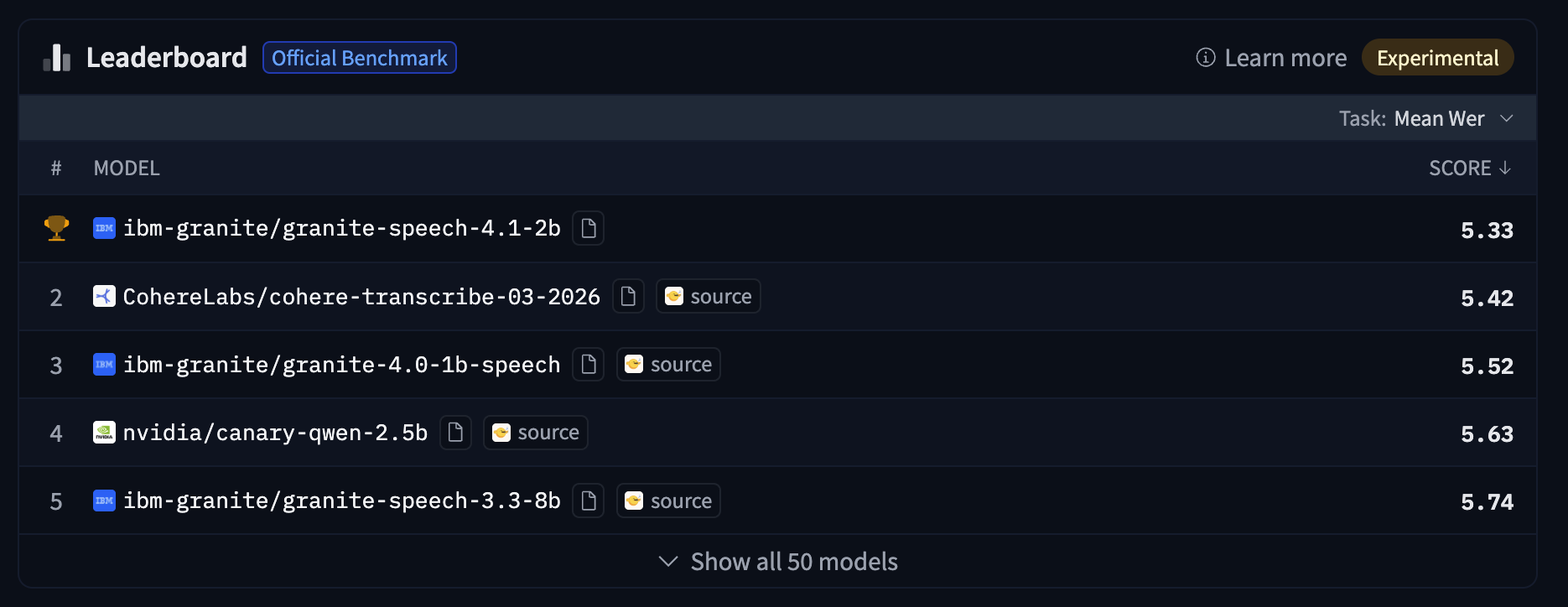Click the leaderboard bar chart icon
The height and width of the screenshot is (607, 1568).
pyautogui.click(x=57, y=58)
